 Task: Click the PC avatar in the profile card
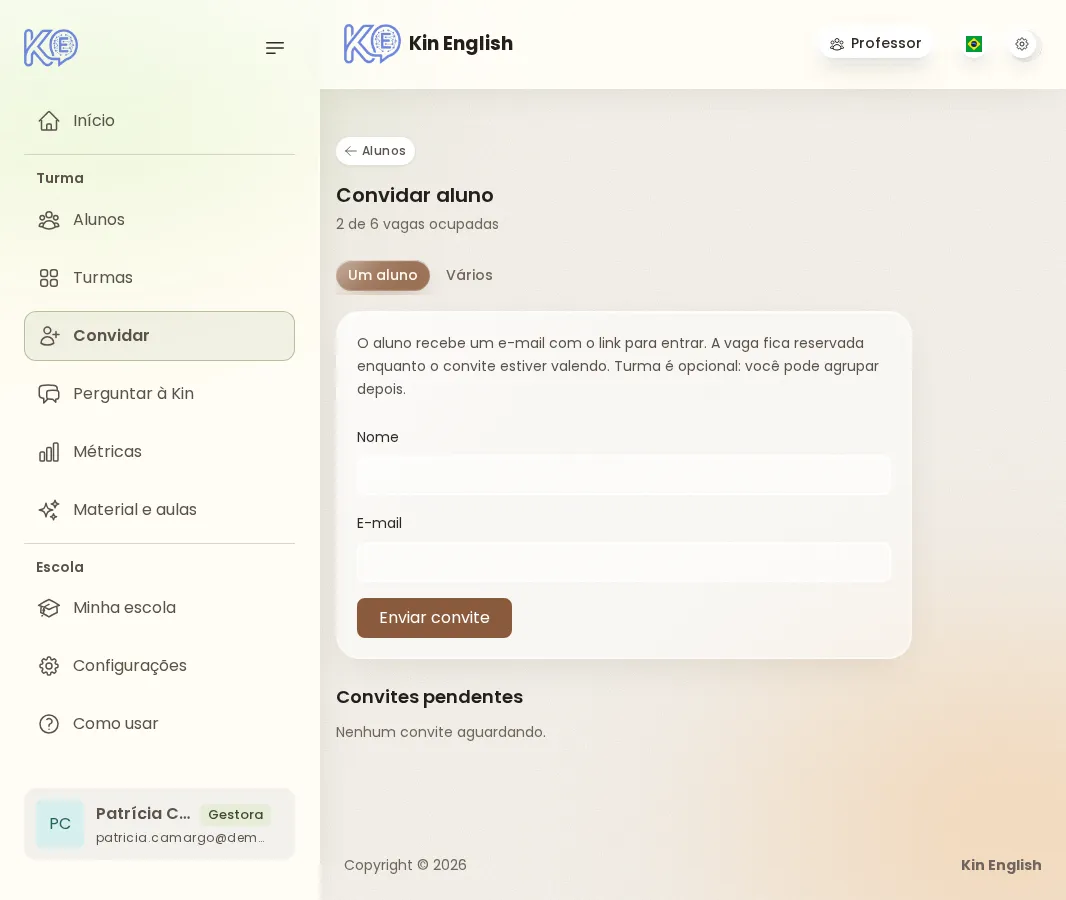pyautogui.click(x=60, y=824)
